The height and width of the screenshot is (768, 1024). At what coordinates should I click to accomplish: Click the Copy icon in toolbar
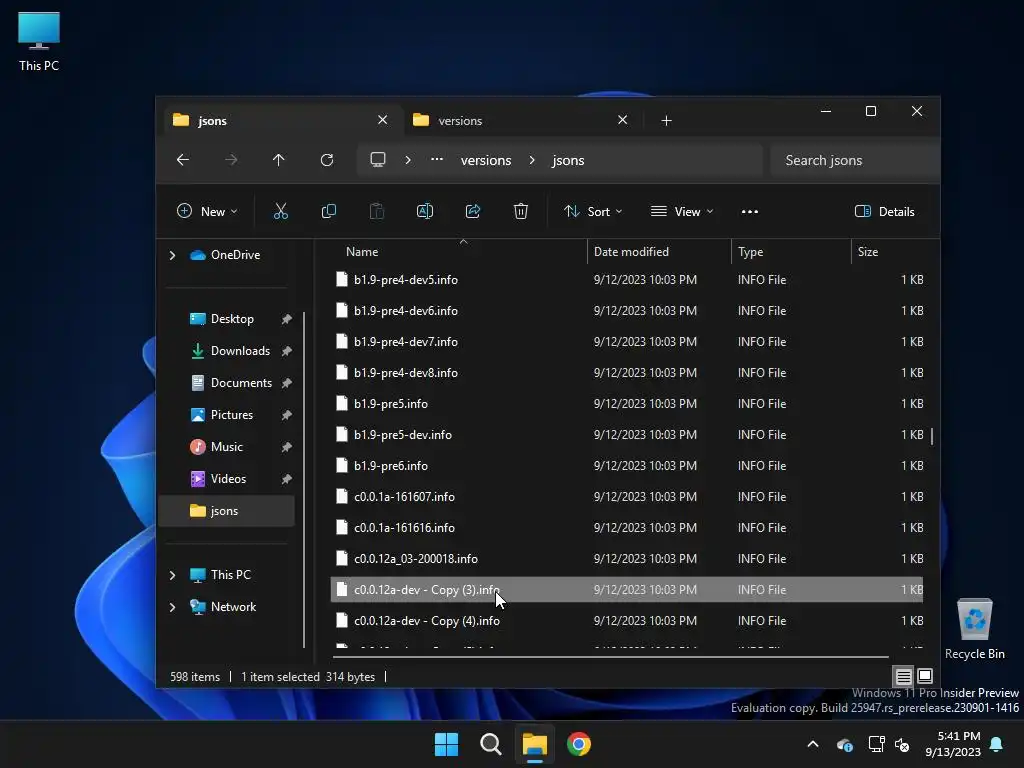coord(328,211)
